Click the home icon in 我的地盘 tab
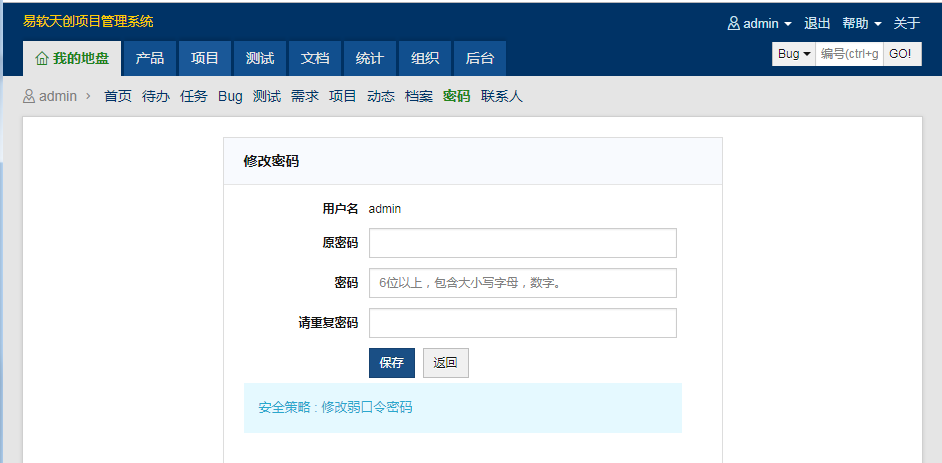Screen dimensions: 942x463 click(x=42, y=58)
